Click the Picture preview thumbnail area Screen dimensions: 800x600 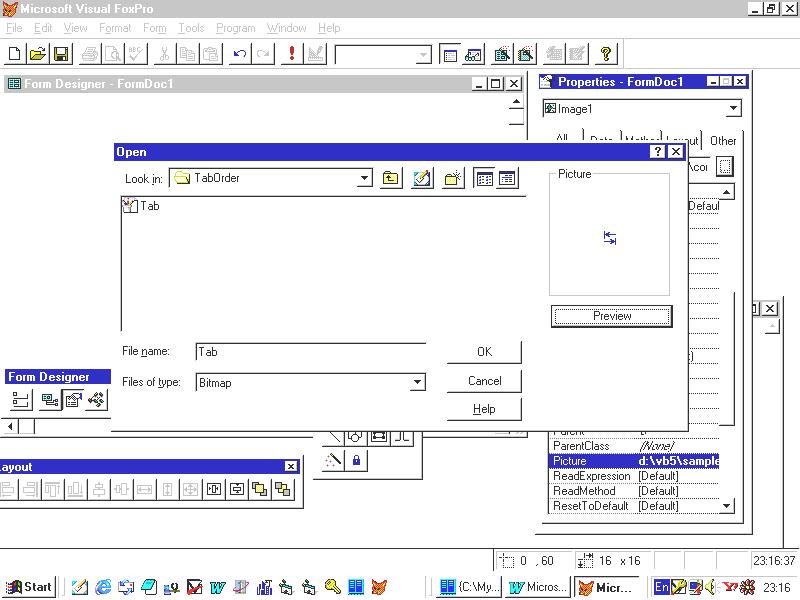(609, 236)
